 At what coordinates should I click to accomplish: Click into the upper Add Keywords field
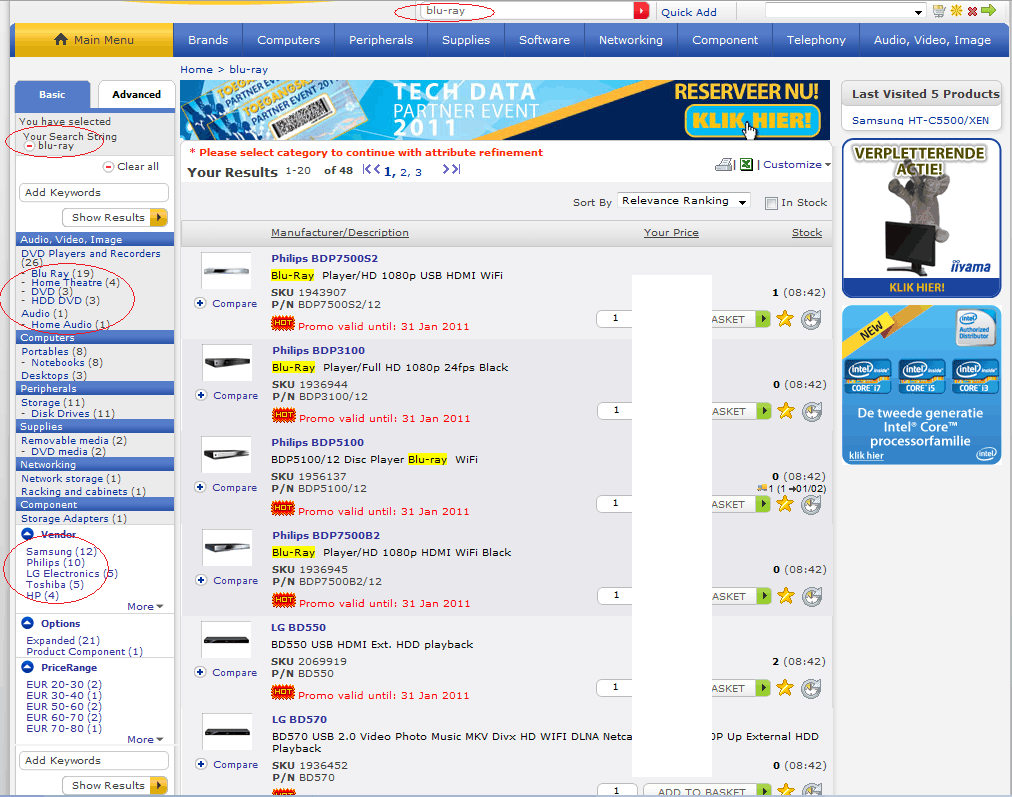[94, 192]
